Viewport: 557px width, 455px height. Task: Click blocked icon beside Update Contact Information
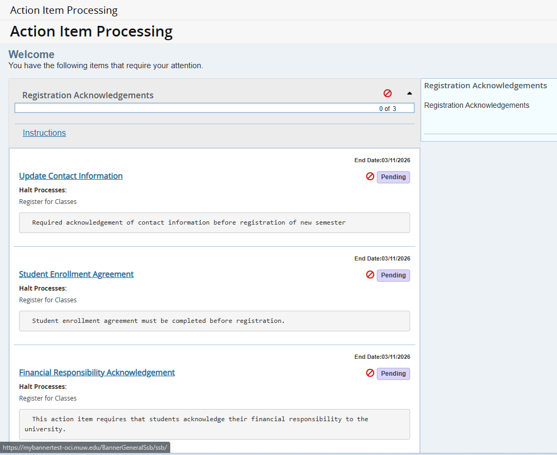click(x=370, y=176)
